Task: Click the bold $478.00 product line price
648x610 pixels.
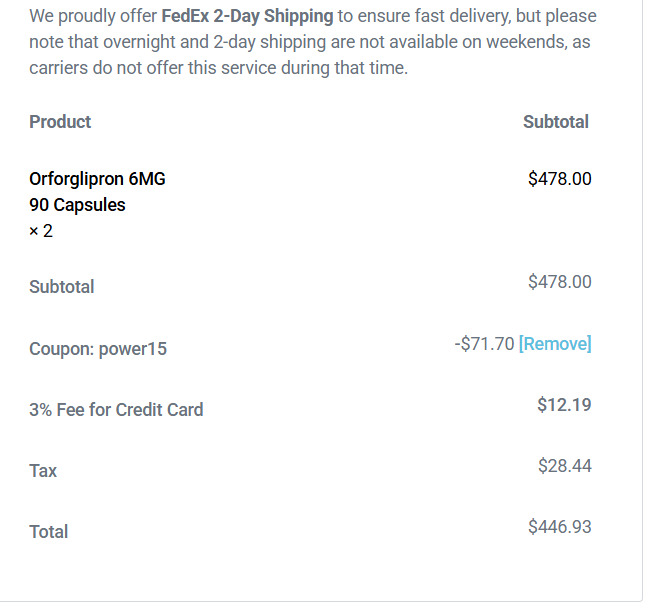Action: [559, 179]
